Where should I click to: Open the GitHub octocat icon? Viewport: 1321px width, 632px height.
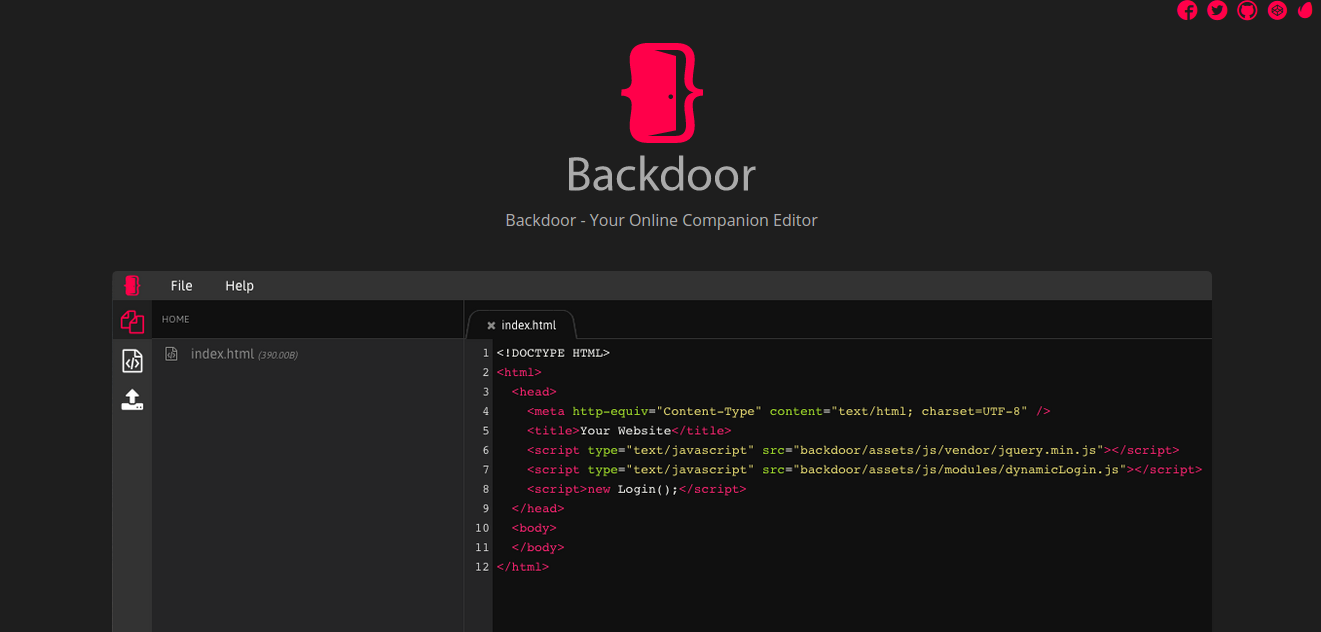(x=1247, y=11)
